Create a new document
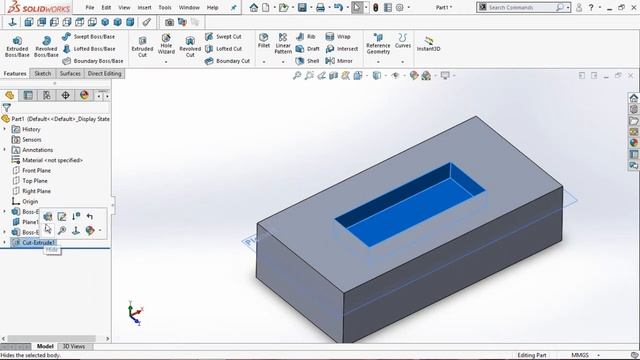 pyautogui.click(x=266, y=7)
